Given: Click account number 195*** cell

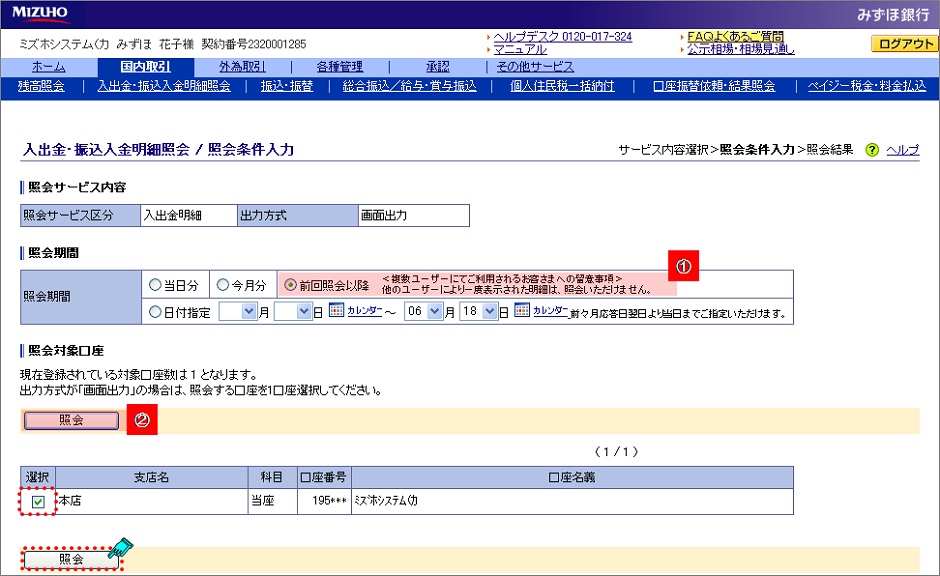Looking at the screenshot, I should (x=324, y=502).
